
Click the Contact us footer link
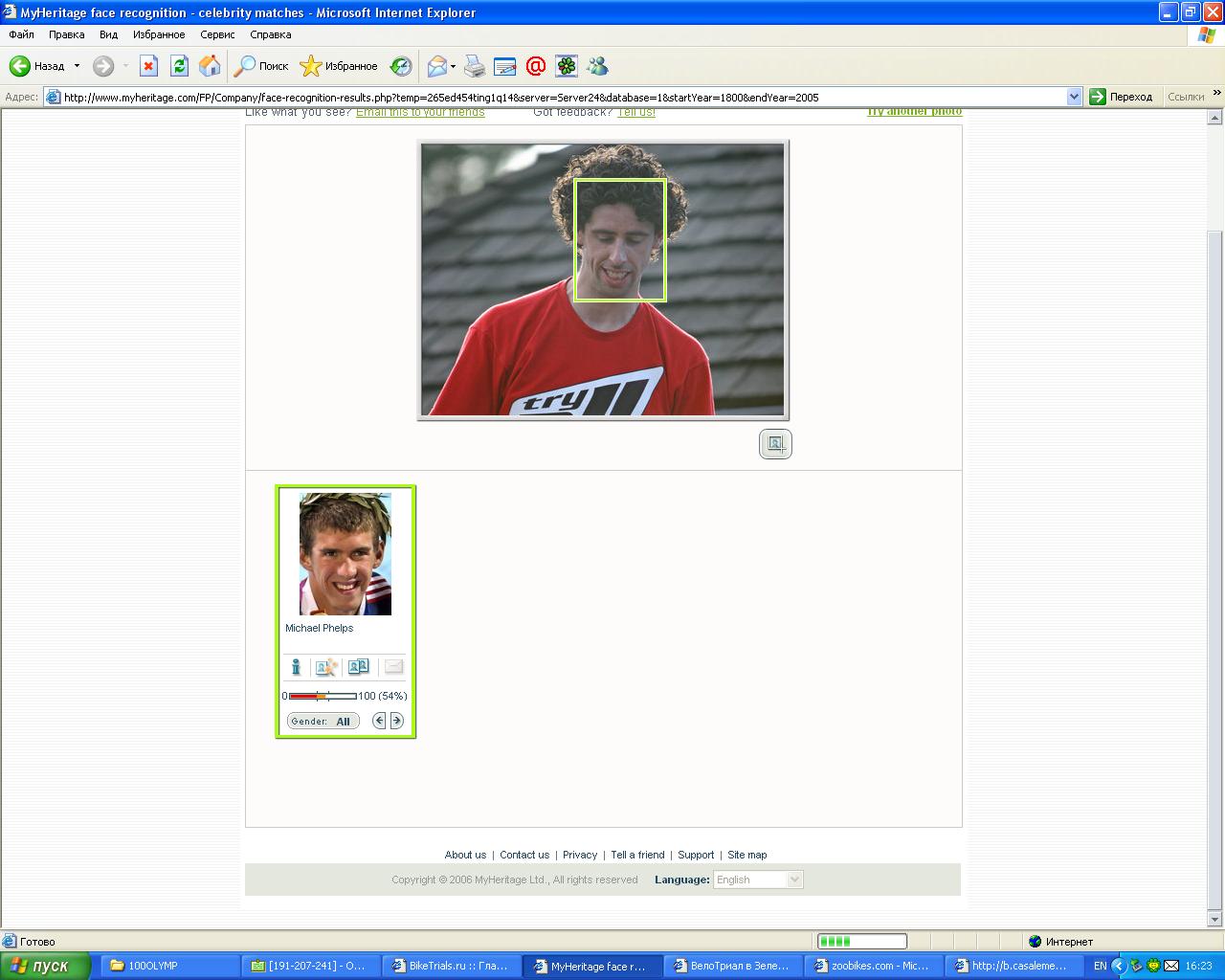tap(524, 855)
